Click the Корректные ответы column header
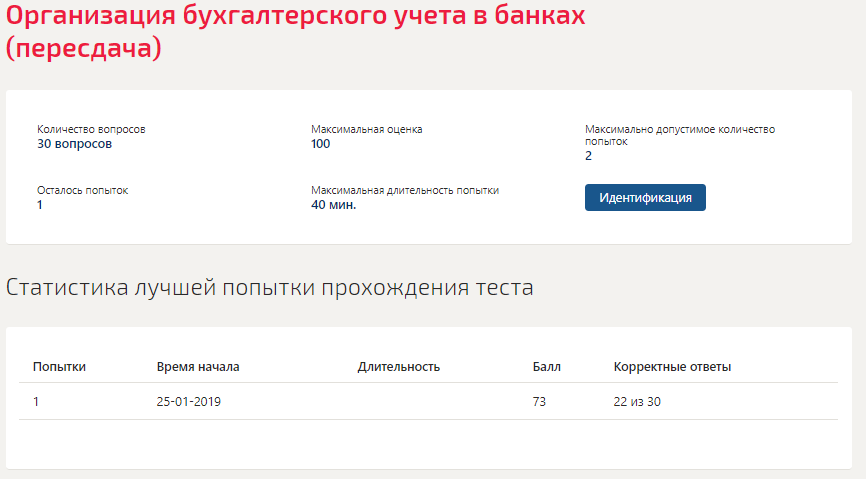 point(672,367)
